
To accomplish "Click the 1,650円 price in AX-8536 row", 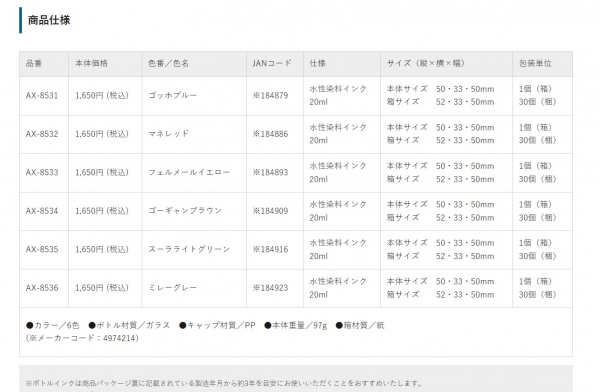I will pos(102,288).
